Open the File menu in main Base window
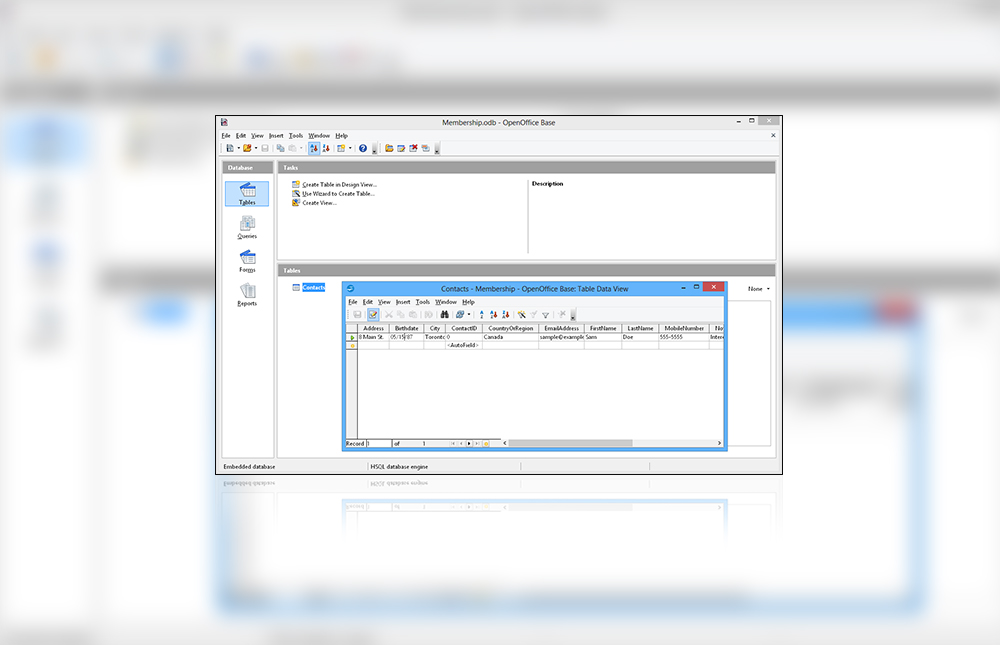Screen dimensions: 1000x645 226,135
